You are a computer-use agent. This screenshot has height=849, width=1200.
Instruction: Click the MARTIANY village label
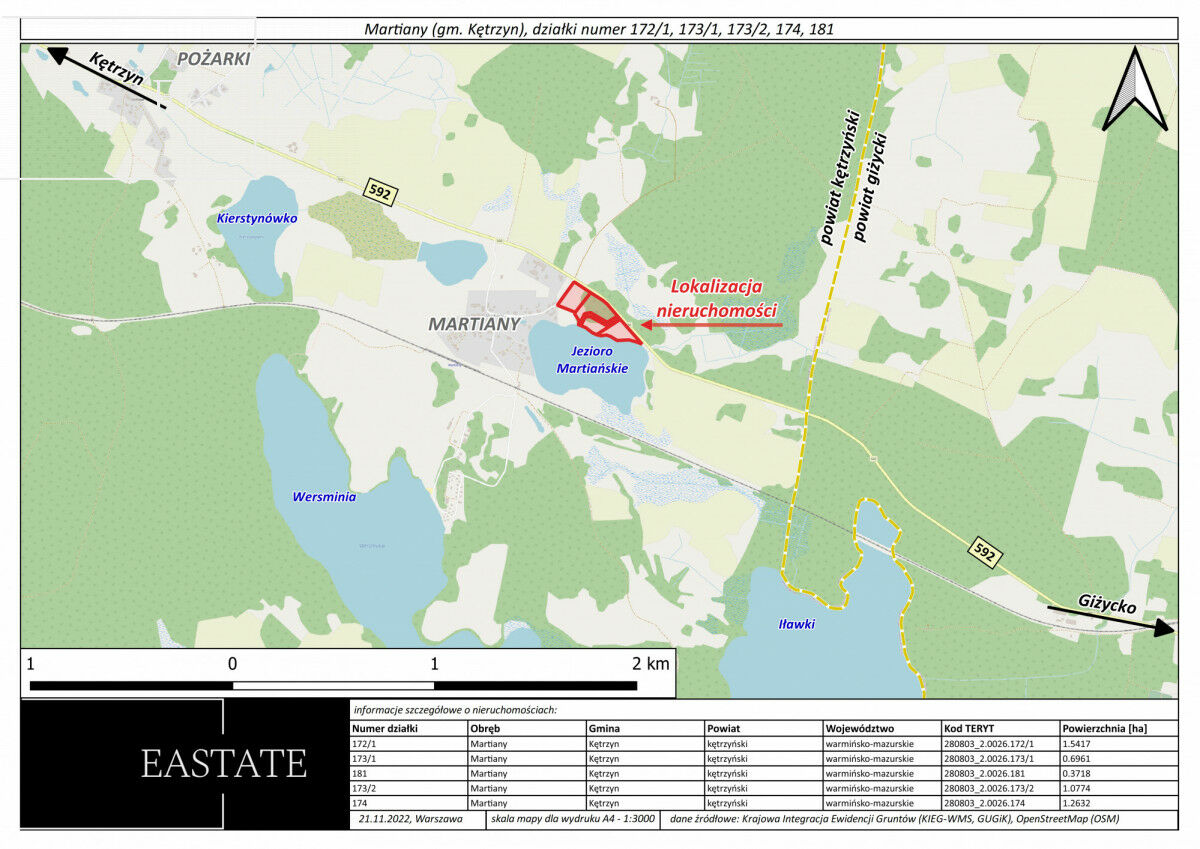coord(474,324)
